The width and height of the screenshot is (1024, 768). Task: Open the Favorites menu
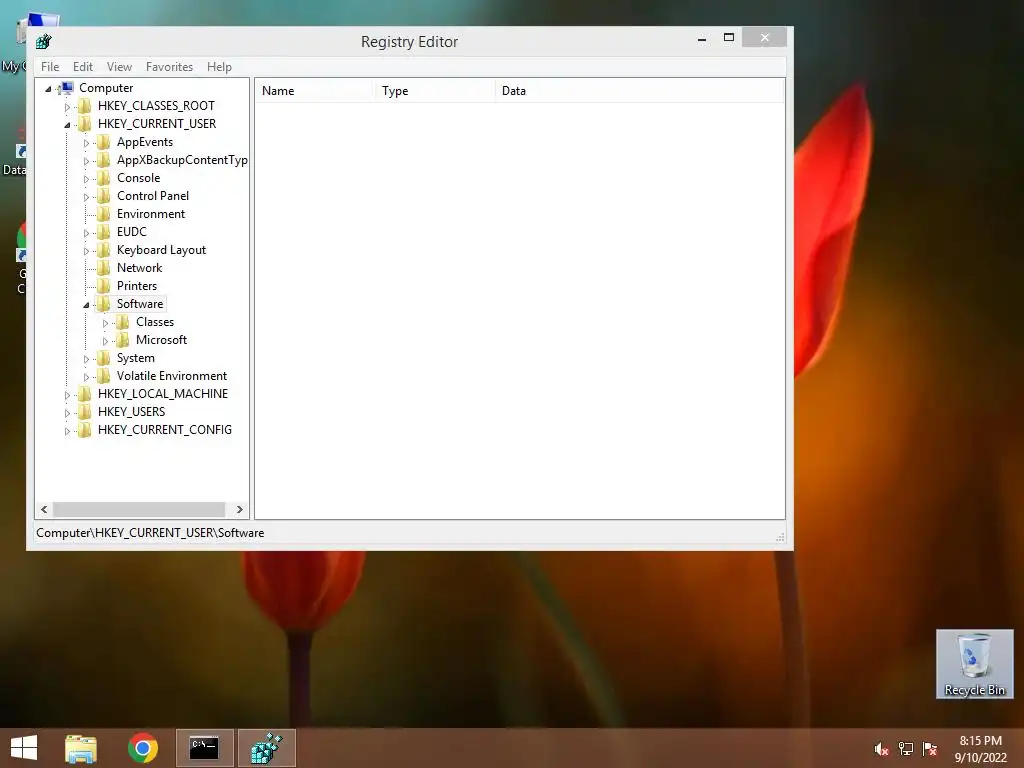pos(169,67)
